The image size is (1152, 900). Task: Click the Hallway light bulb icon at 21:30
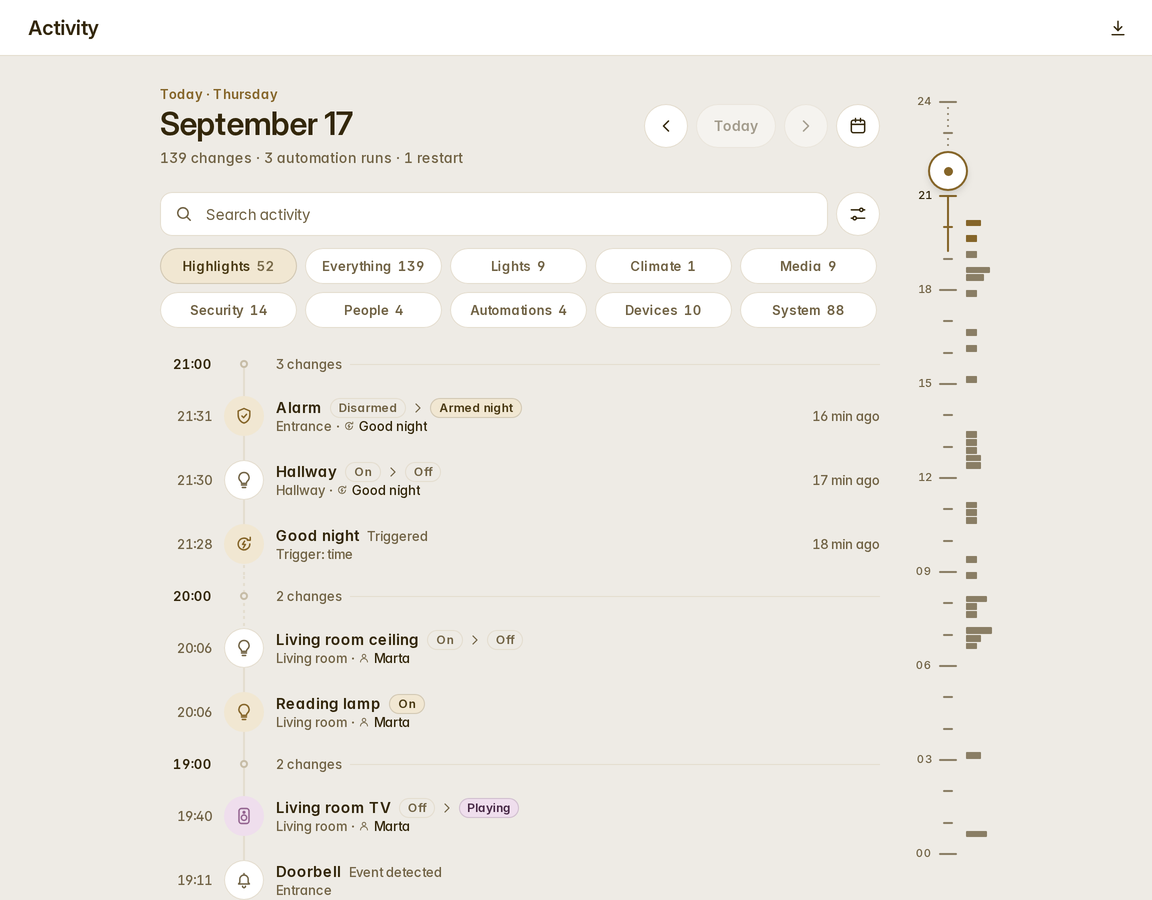pos(244,480)
